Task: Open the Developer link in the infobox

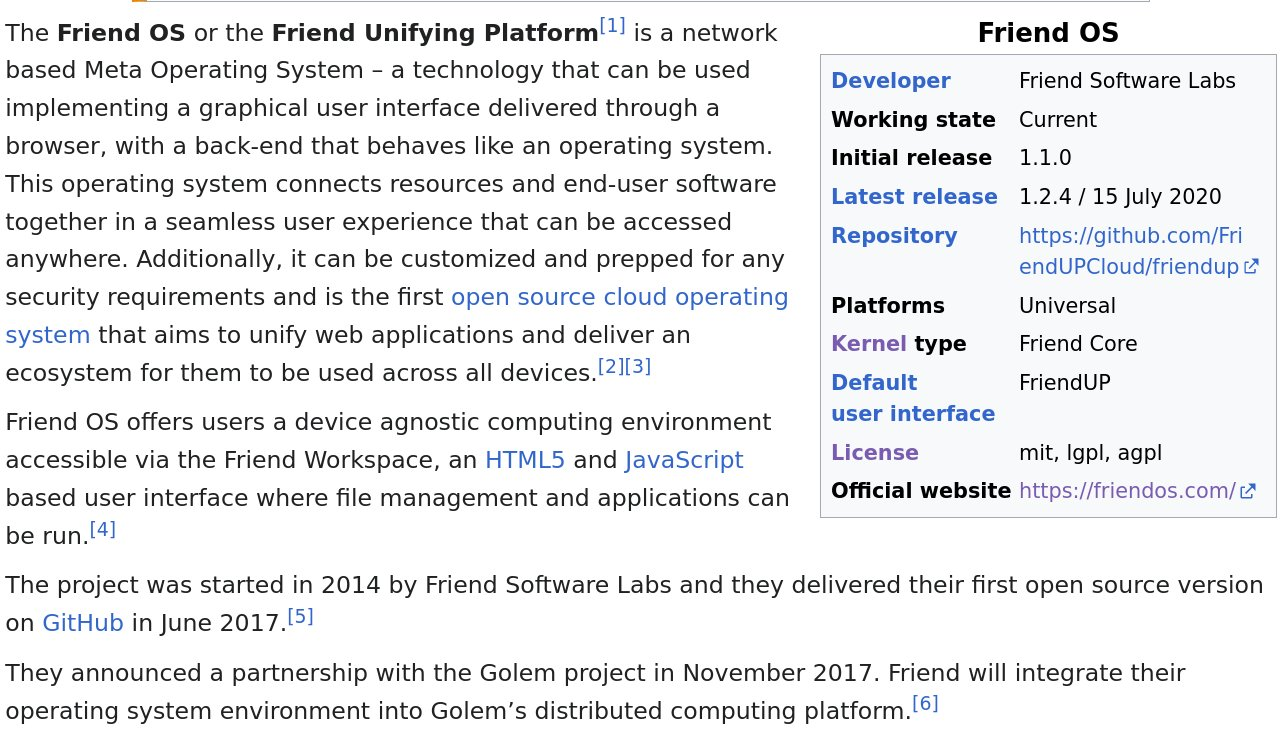Action: click(890, 81)
